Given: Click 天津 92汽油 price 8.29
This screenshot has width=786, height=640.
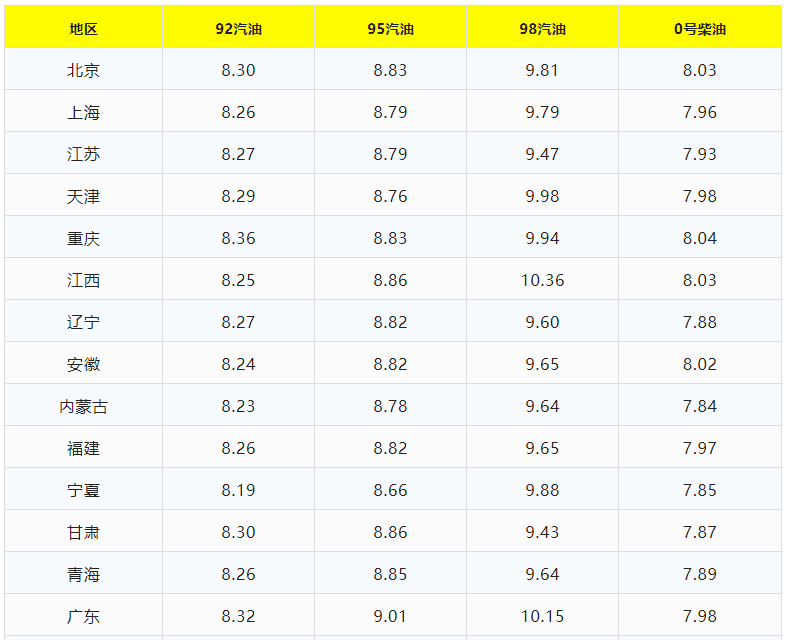Looking at the screenshot, I should (x=239, y=196).
